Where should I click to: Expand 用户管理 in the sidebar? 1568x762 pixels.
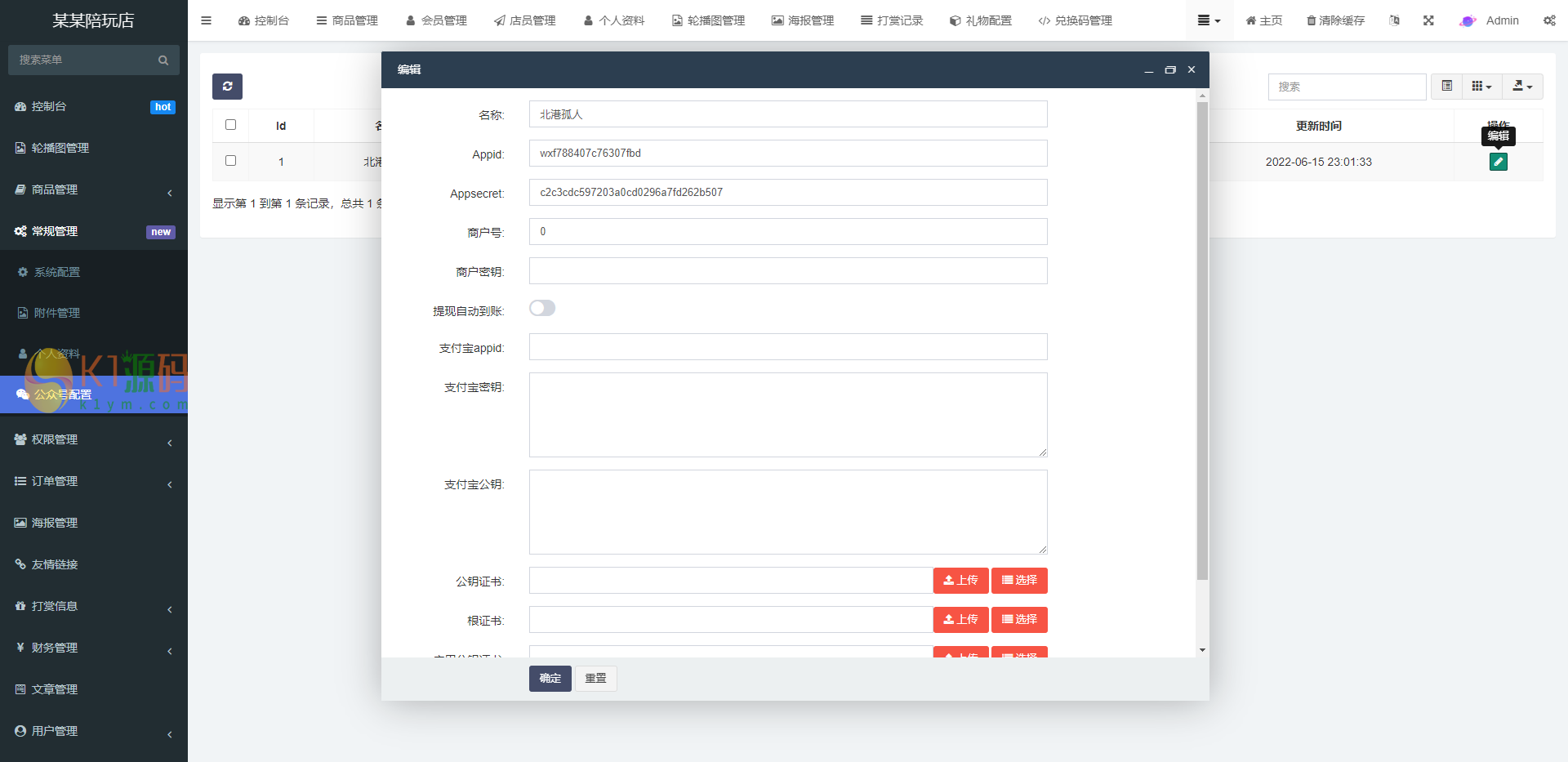(94, 731)
